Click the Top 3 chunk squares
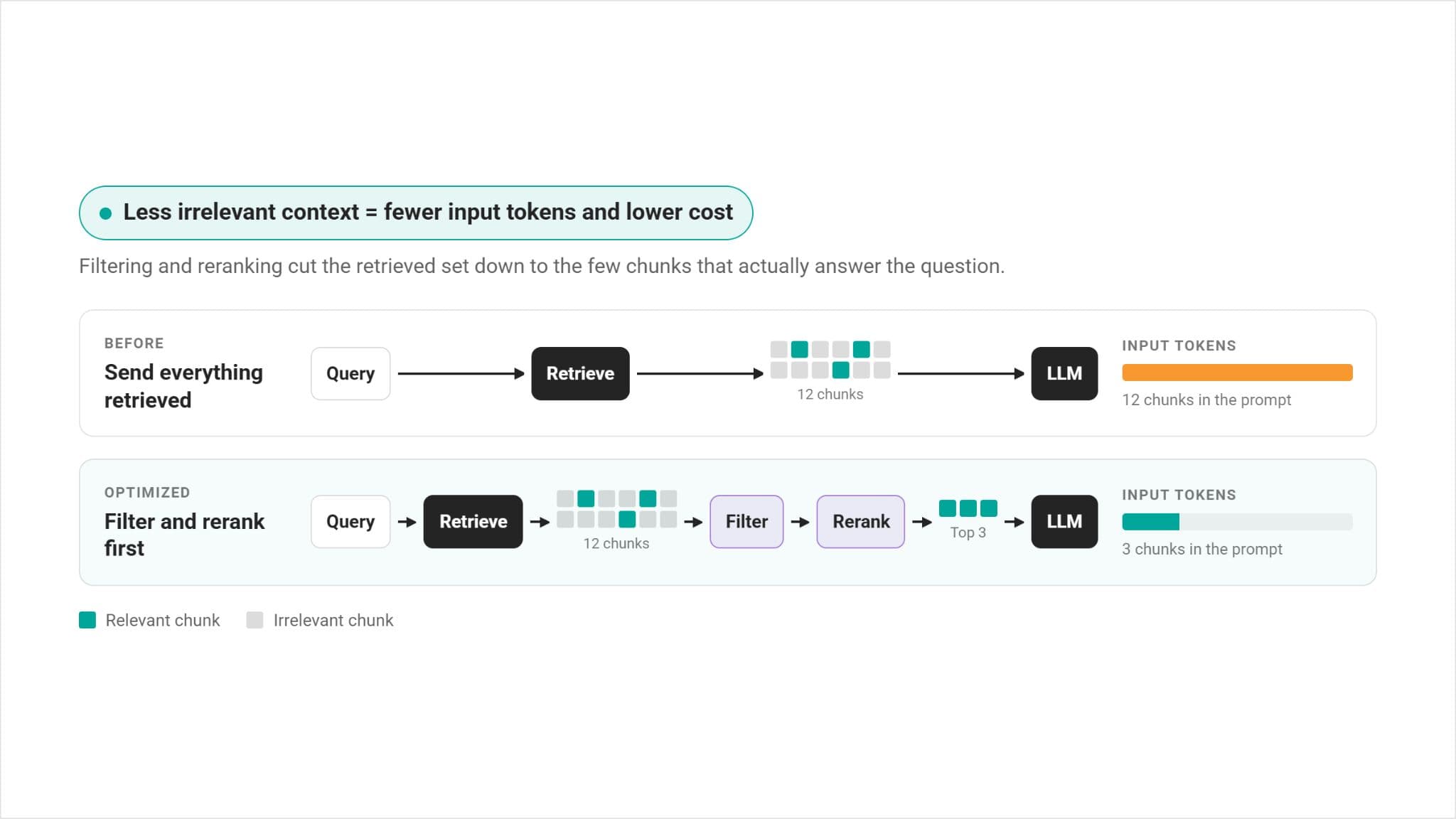This screenshot has height=819, width=1456. [x=968, y=508]
